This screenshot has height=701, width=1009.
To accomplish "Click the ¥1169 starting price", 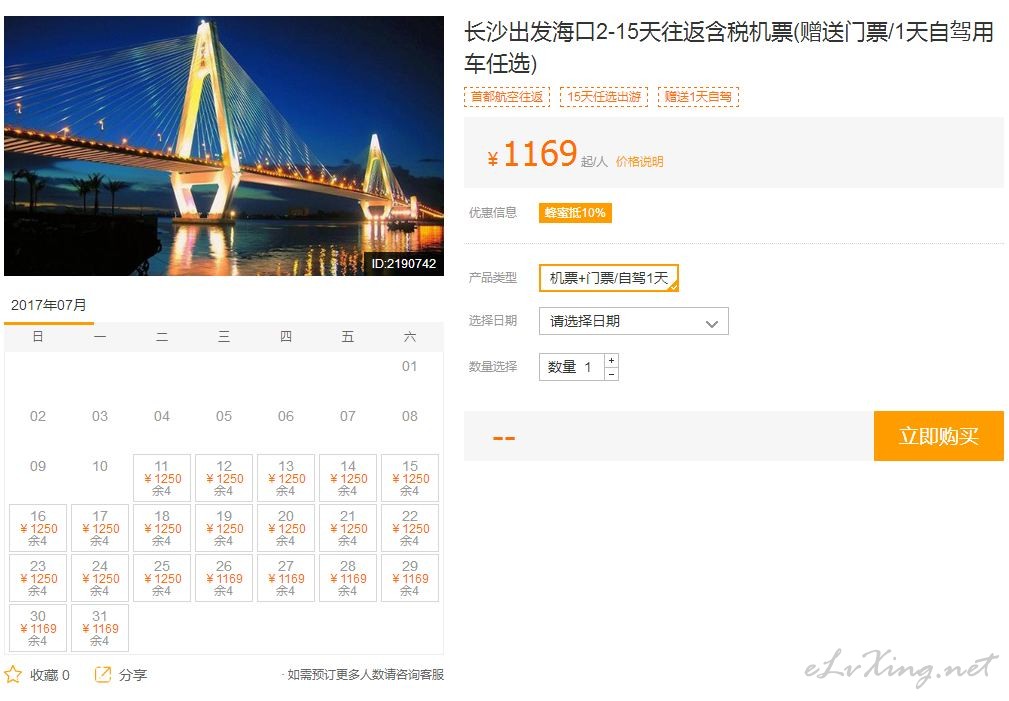I will tap(532, 154).
